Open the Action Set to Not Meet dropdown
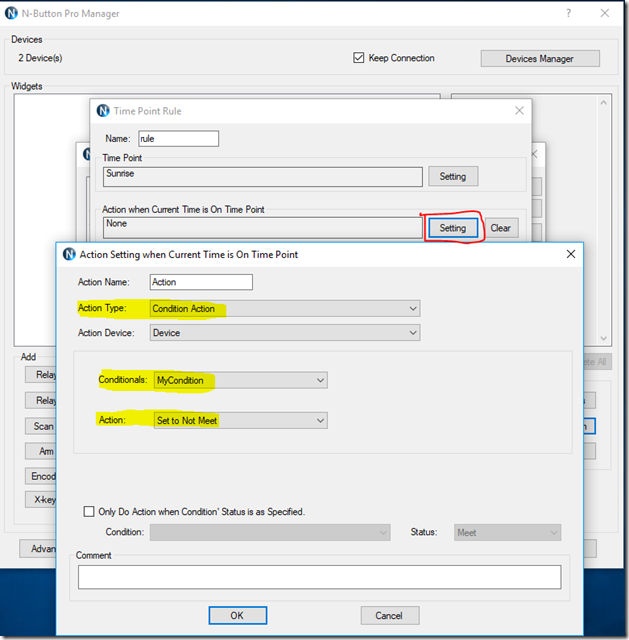Screen dimensions: 629x640 [x=241, y=420]
